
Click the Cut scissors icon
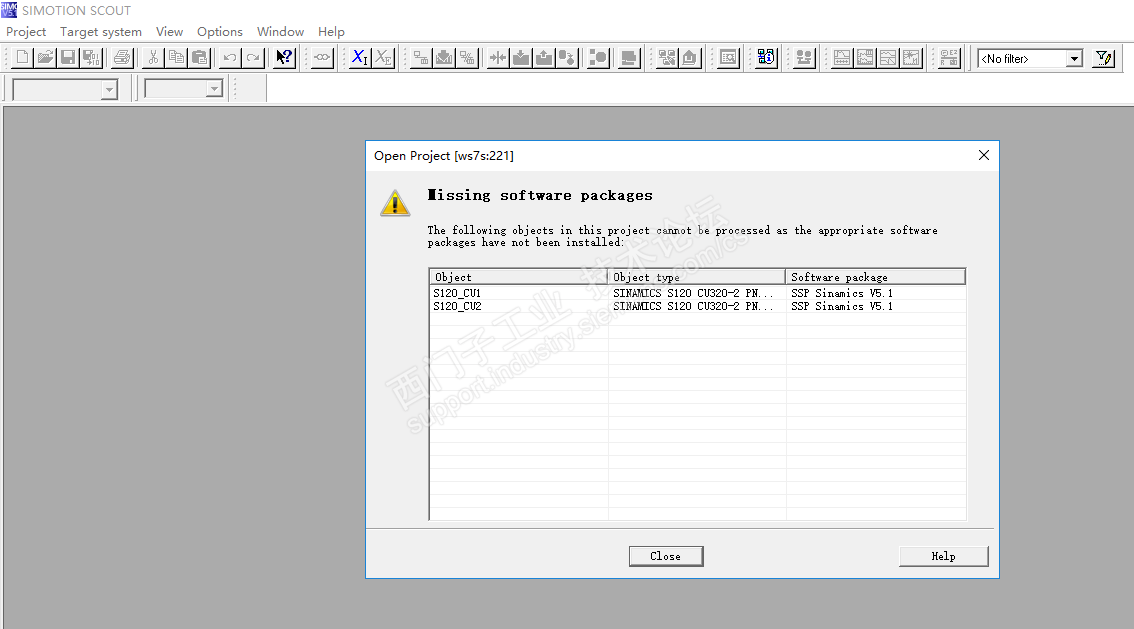pyautogui.click(x=153, y=58)
